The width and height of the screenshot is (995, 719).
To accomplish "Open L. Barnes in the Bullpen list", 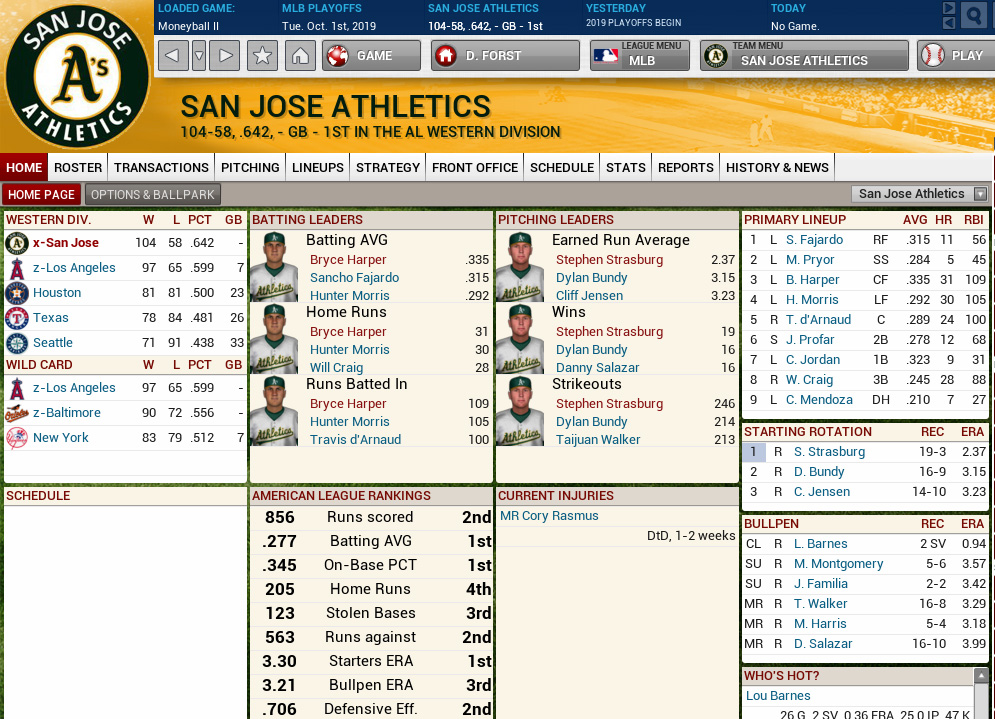I will [x=820, y=544].
